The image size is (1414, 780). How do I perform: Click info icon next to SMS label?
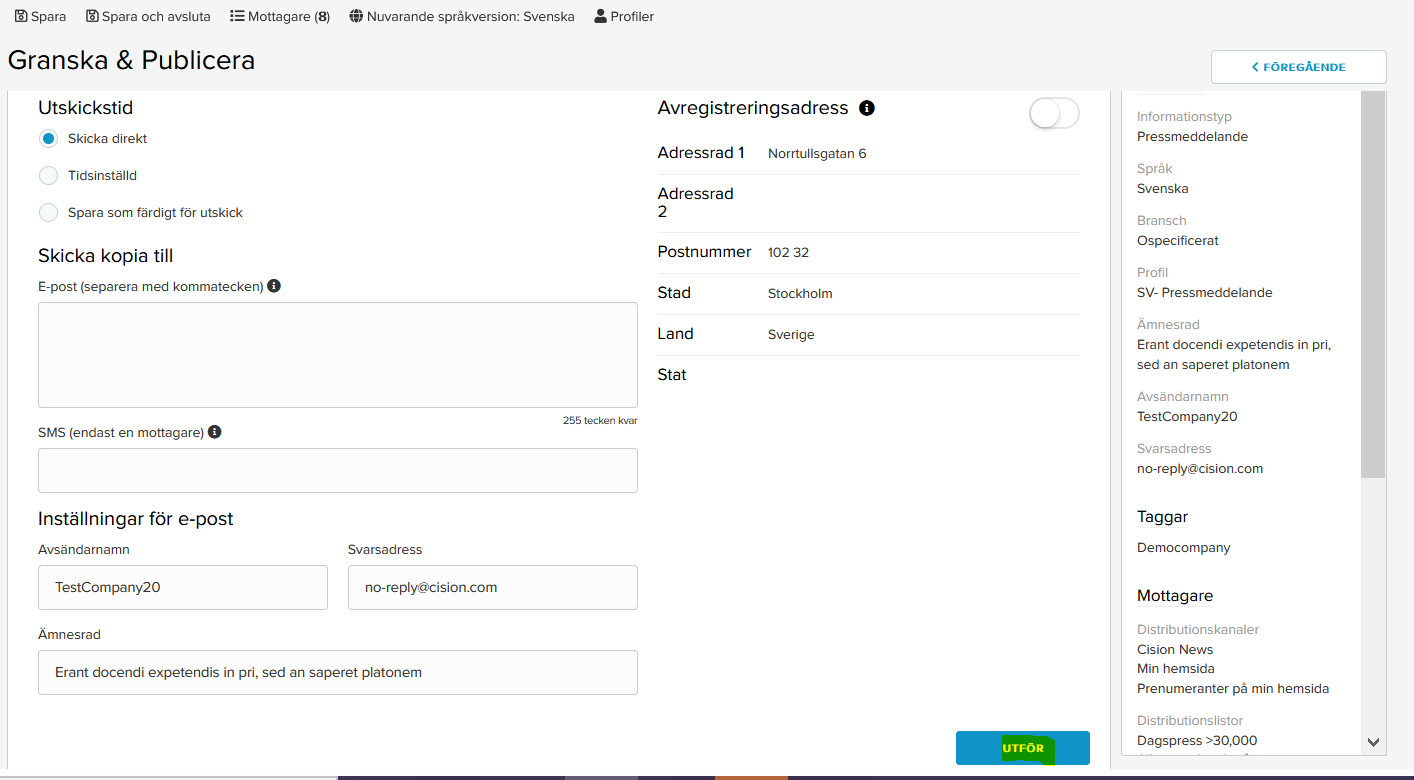(x=214, y=432)
